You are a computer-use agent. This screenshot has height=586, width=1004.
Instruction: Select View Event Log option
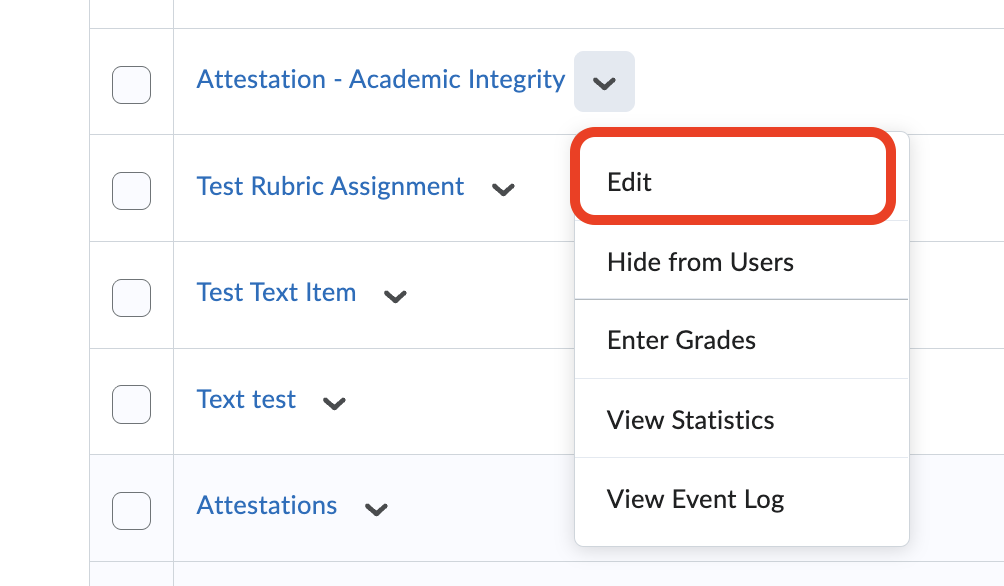[x=695, y=499]
